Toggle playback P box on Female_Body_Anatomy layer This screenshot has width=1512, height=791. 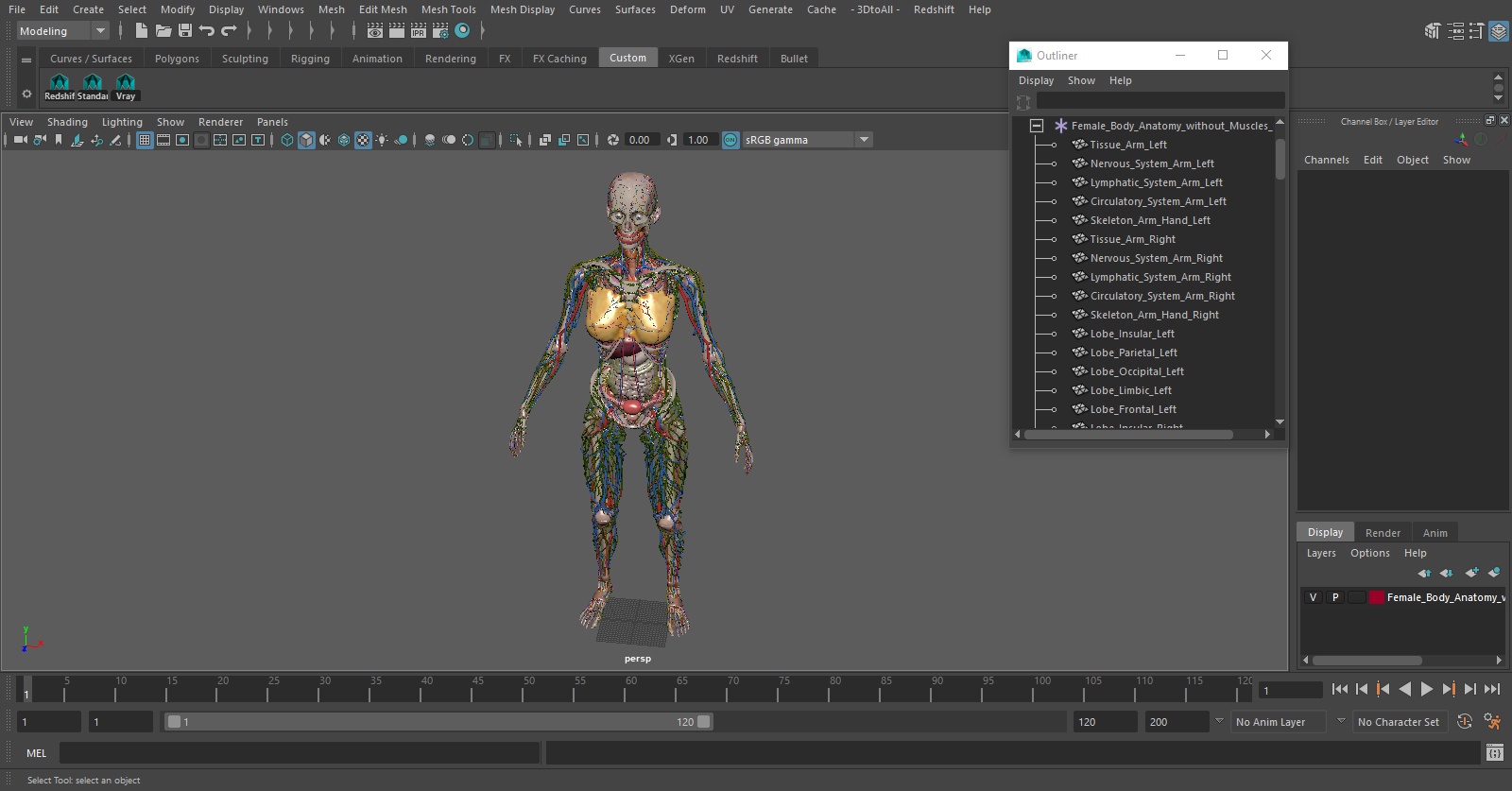(1335, 597)
